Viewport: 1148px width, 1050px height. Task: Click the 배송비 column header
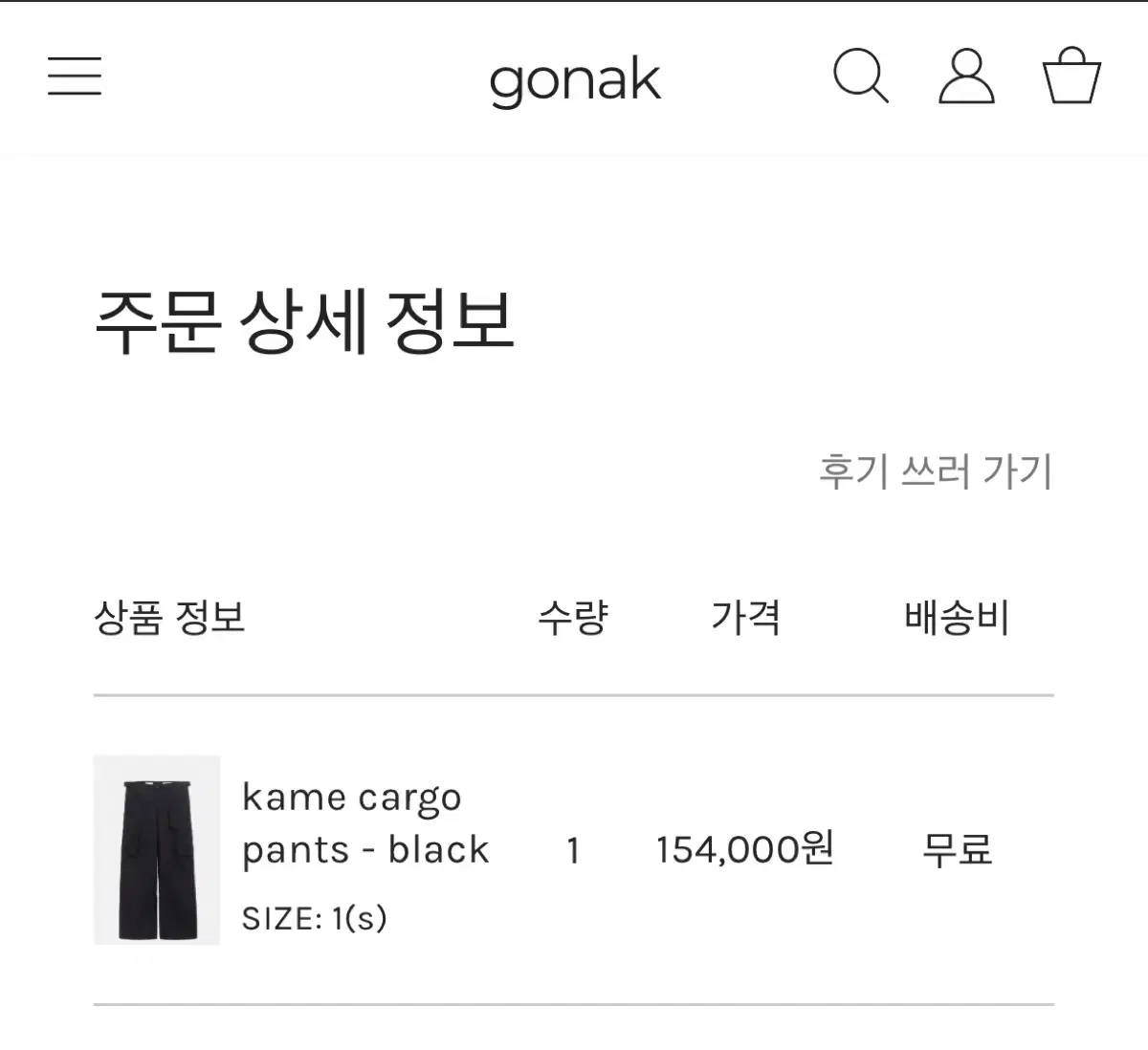coord(957,617)
